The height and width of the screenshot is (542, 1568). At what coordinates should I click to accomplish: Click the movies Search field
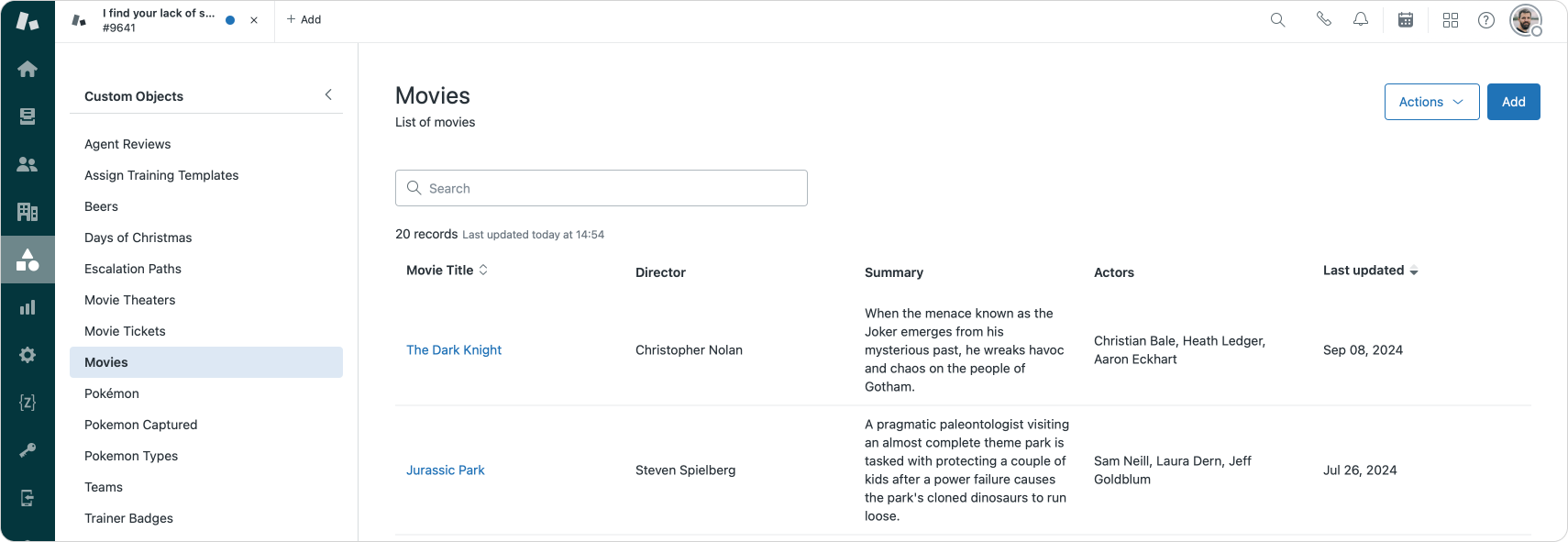(602, 188)
